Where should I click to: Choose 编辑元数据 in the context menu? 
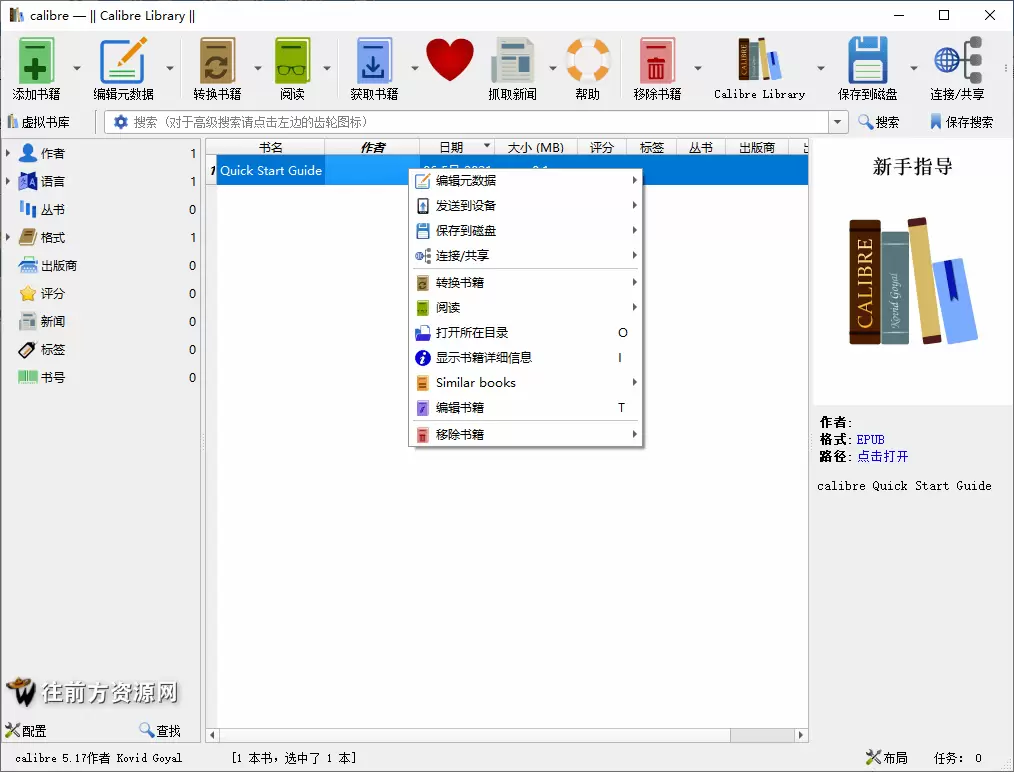pos(526,180)
